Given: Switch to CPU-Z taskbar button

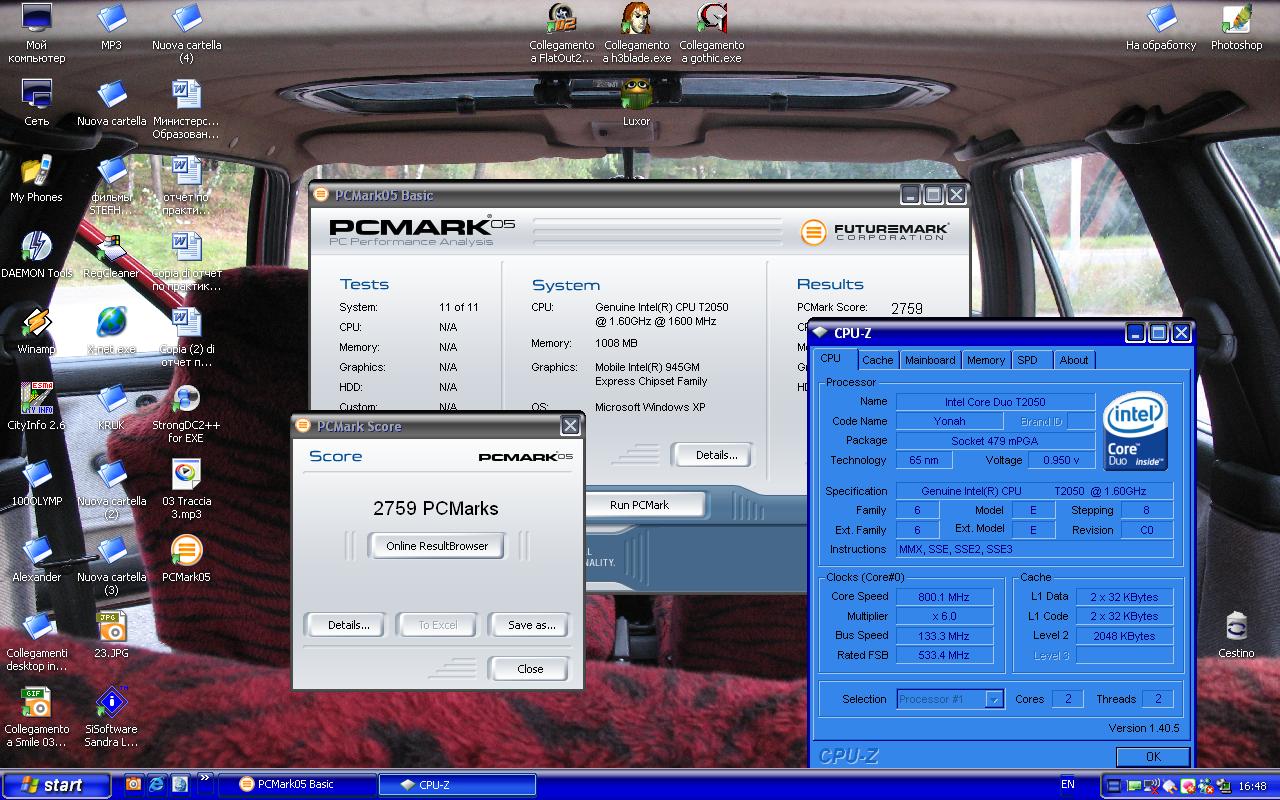Looking at the screenshot, I should 457,785.
